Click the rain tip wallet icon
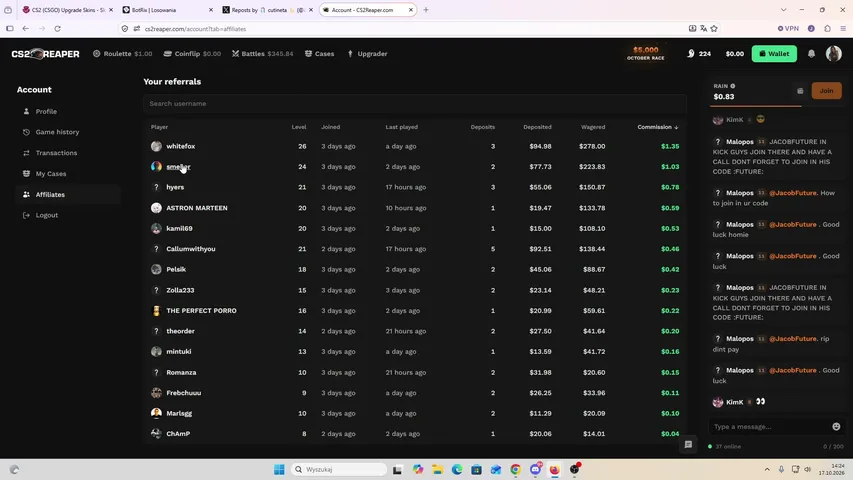This screenshot has width=853, height=480. [x=800, y=91]
